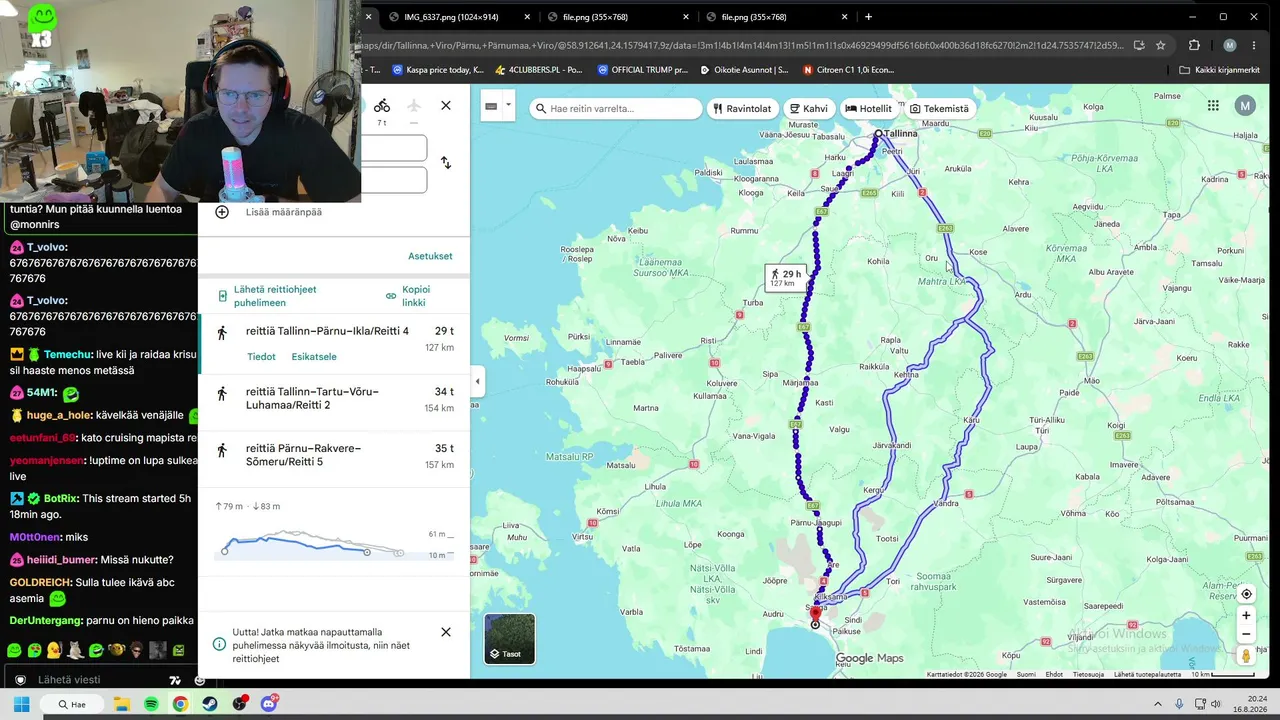Filter by Ravintolat chip
Screen dimensions: 1280x720
741,108
